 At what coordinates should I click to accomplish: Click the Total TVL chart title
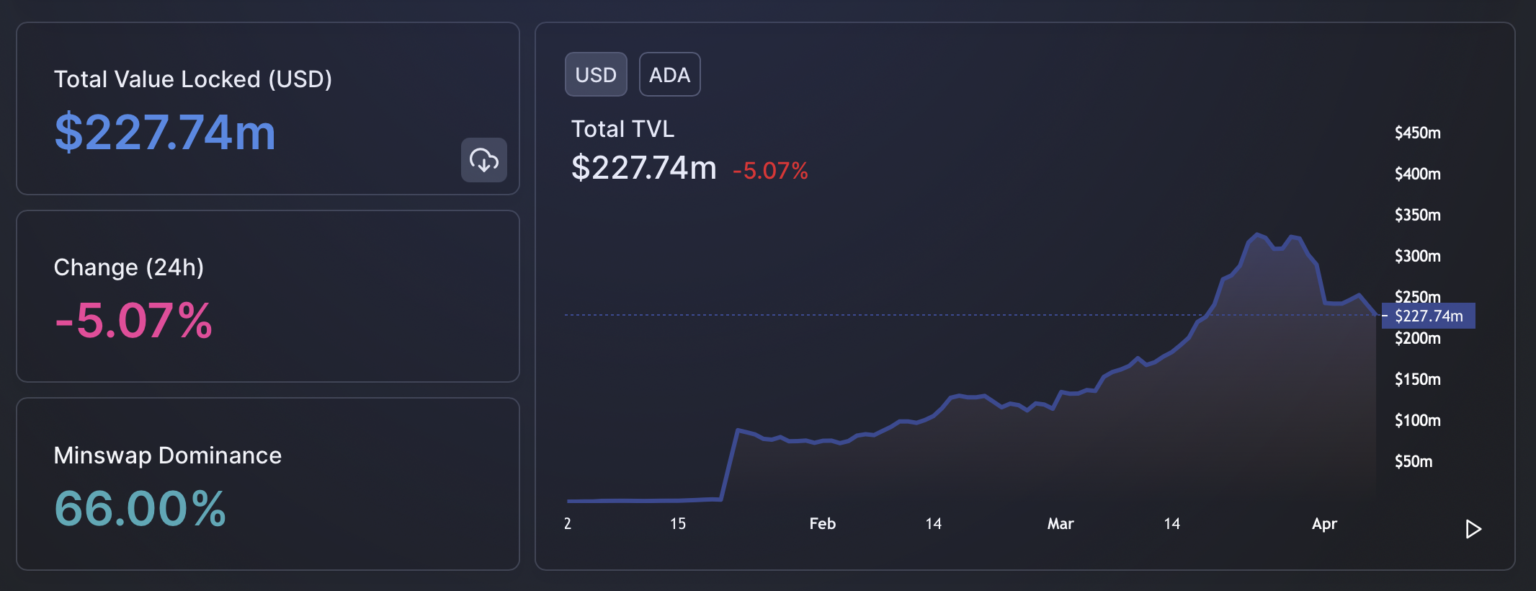[x=623, y=129]
